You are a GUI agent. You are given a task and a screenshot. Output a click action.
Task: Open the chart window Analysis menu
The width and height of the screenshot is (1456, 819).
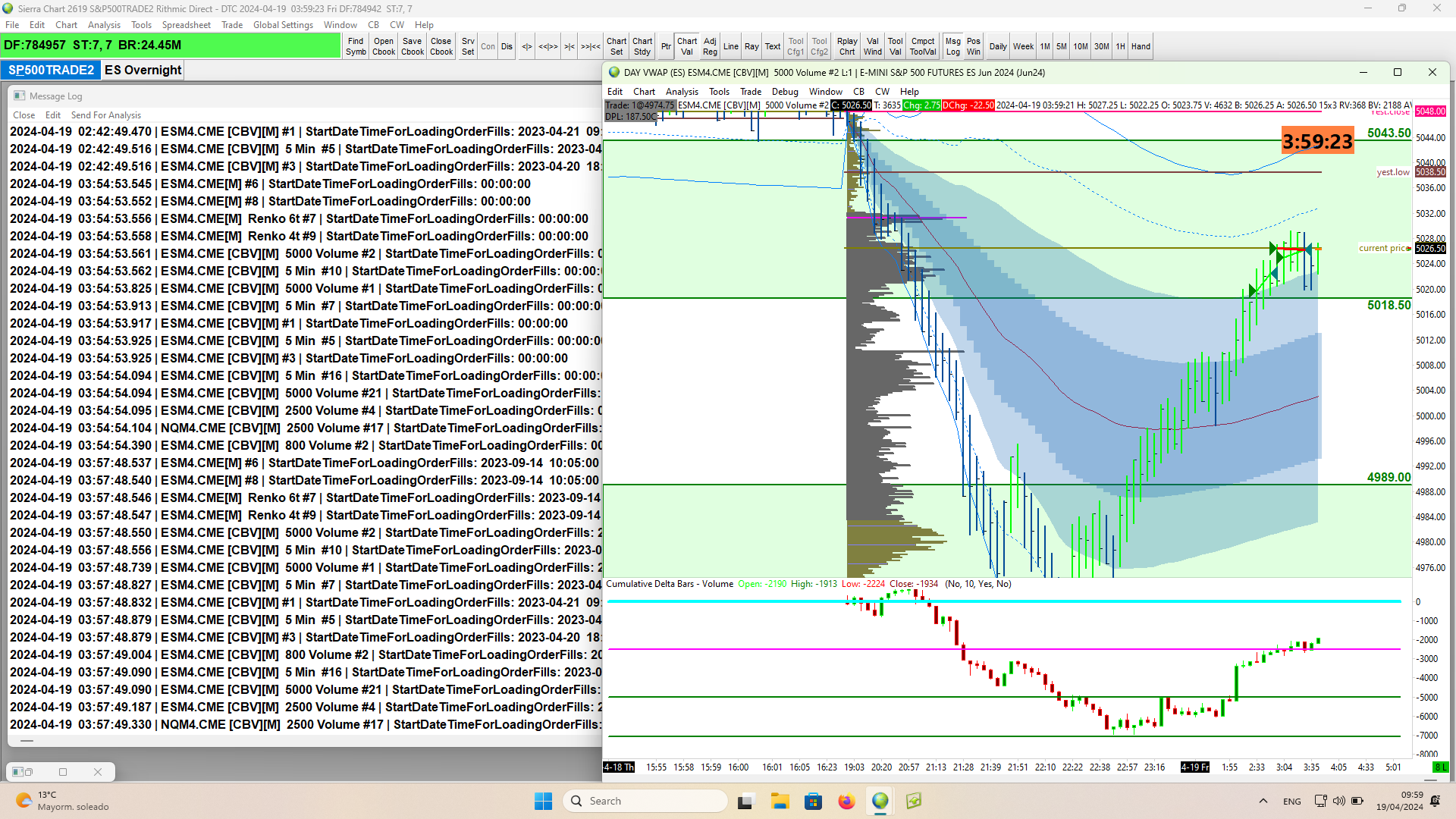pyautogui.click(x=682, y=91)
